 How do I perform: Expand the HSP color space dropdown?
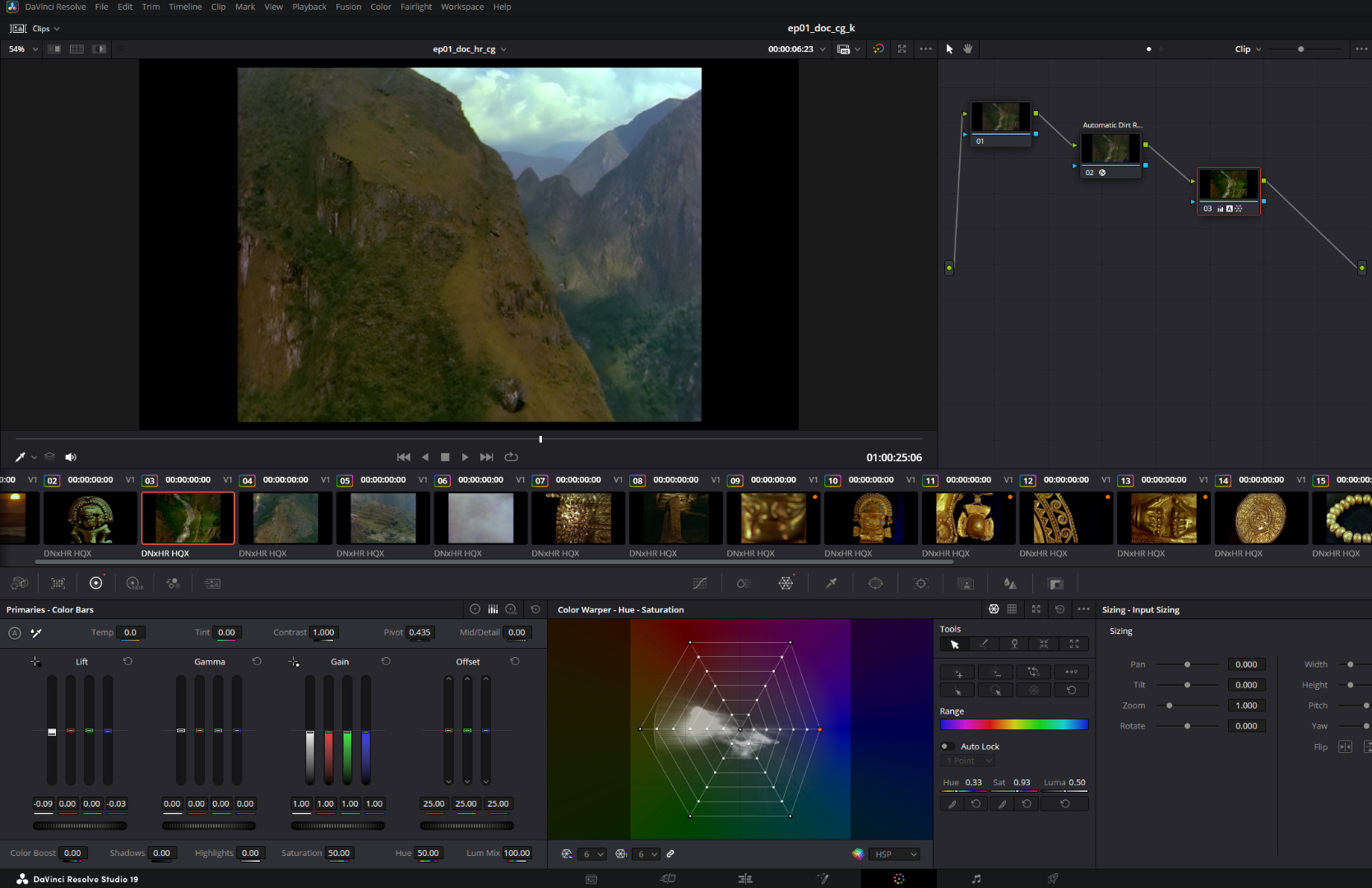(896, 854)
